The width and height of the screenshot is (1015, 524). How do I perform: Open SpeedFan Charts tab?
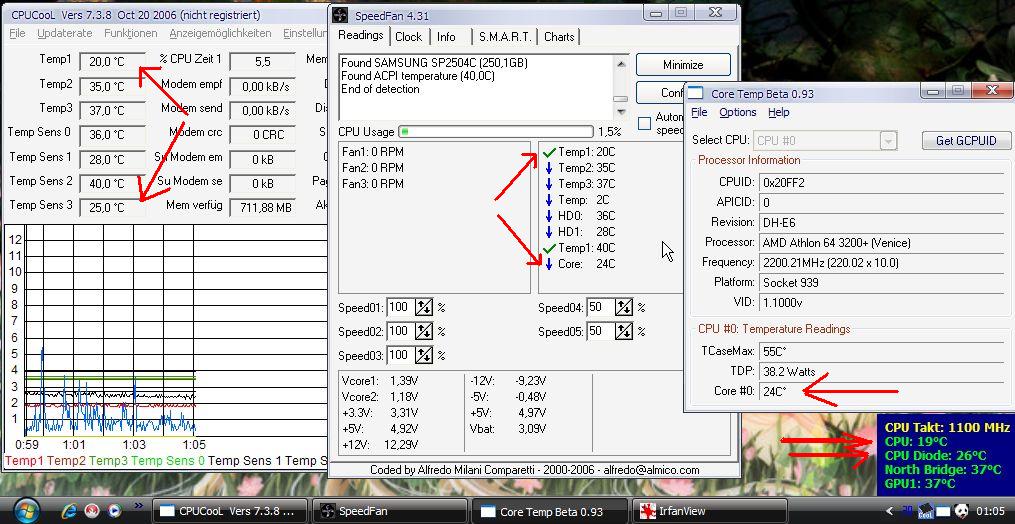559,37
